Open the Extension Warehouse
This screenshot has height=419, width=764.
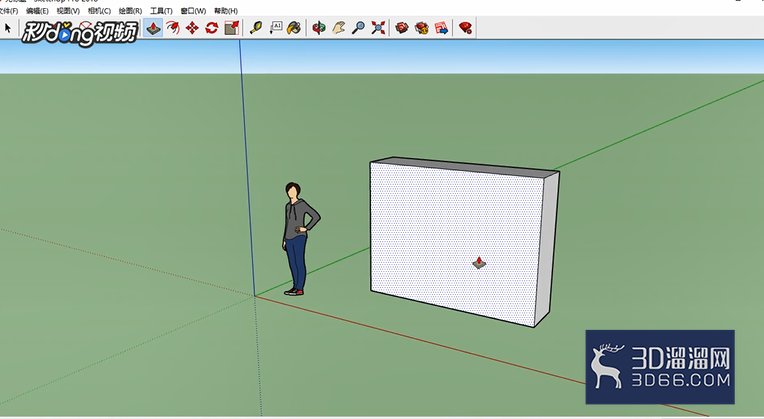pyautogui.click(x=421, y=28)
